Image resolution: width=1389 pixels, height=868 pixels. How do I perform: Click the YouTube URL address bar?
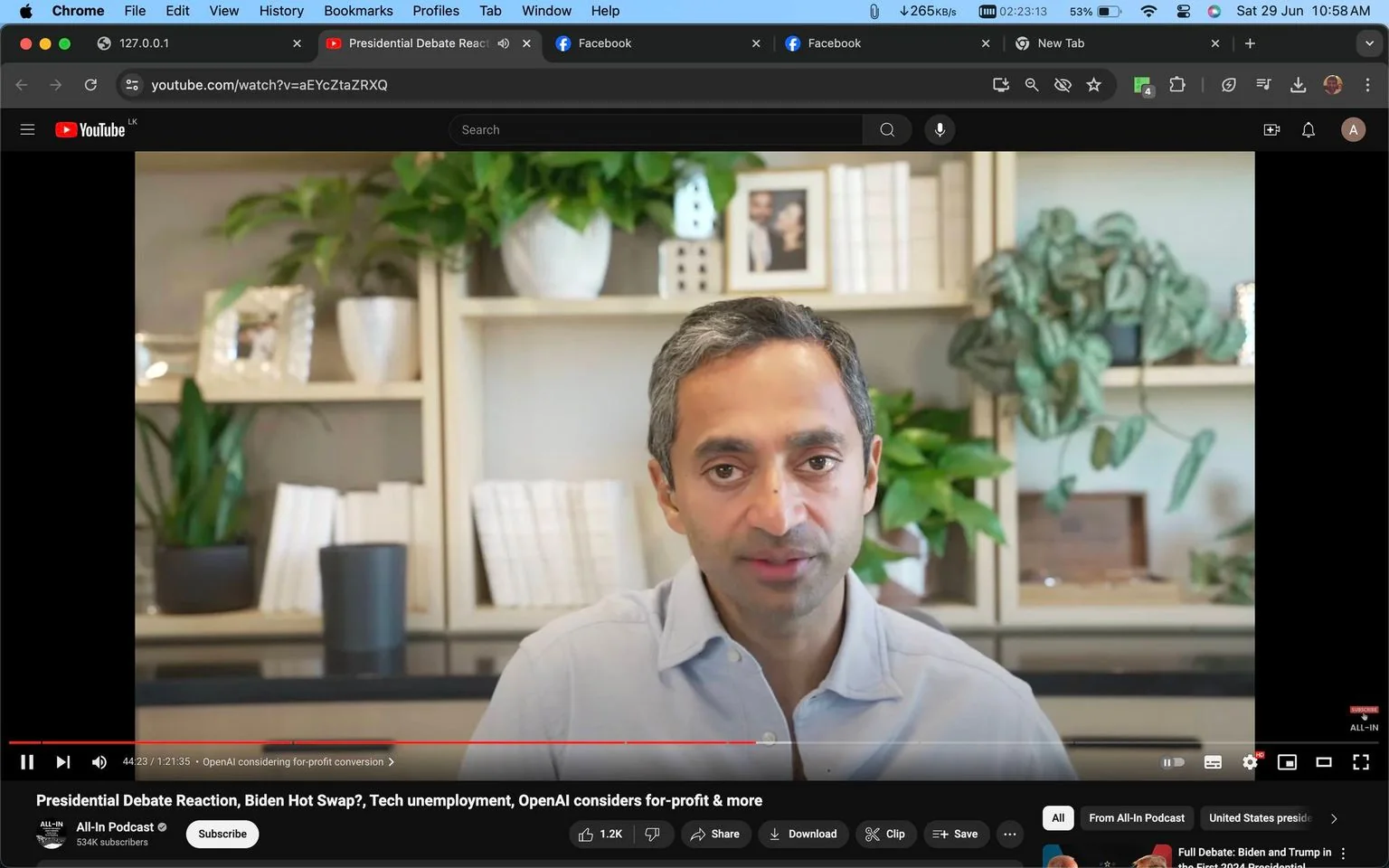click(x=561, y=85)
